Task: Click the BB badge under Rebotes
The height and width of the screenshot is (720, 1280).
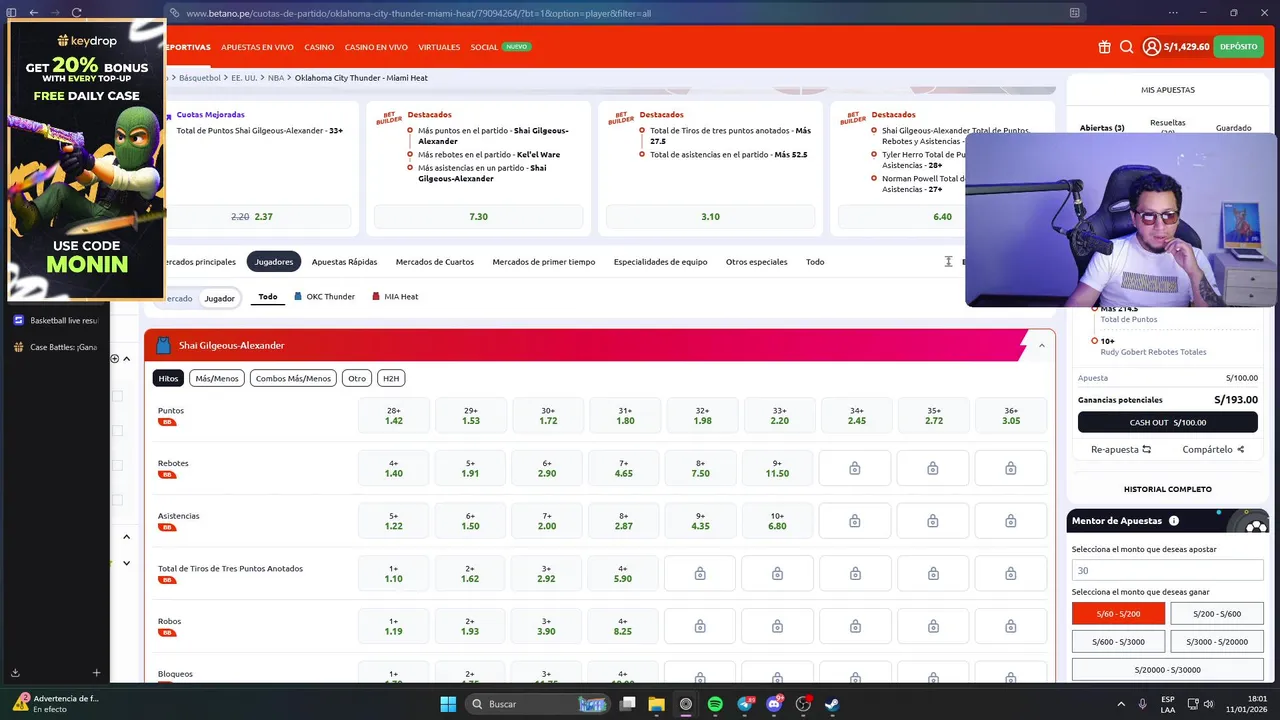Action: (x=167, y=475)
